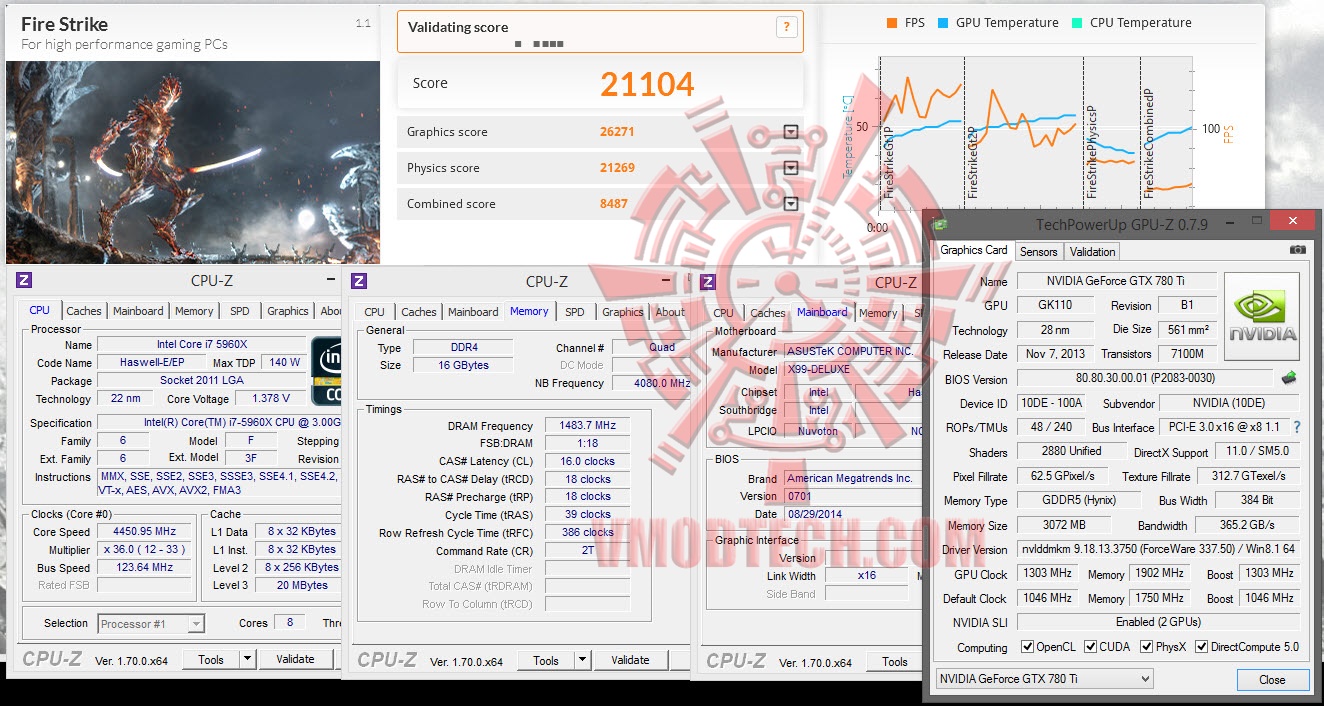Screen dimensions: 1324x706
Task: Click the Bandwidth value 365.2 GB/s
Action: pyautogui.click(x=1245, y=525)
